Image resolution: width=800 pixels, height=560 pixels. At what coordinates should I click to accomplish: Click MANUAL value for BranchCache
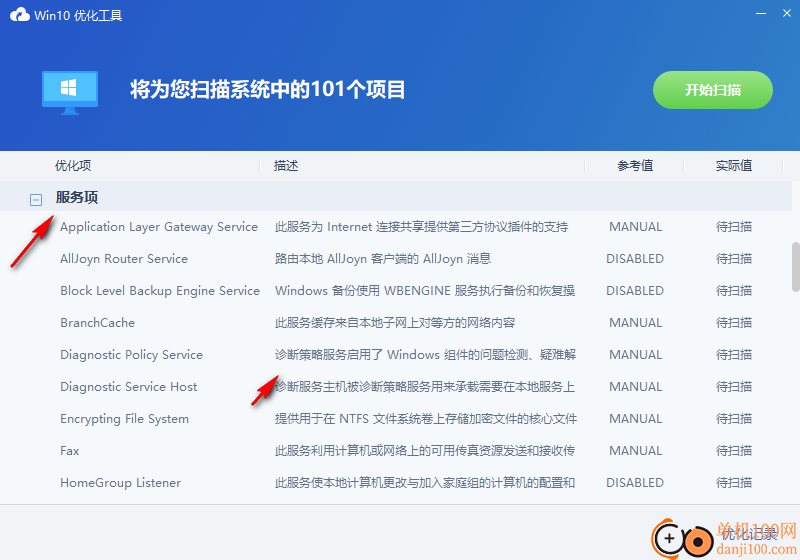[635, 323]
